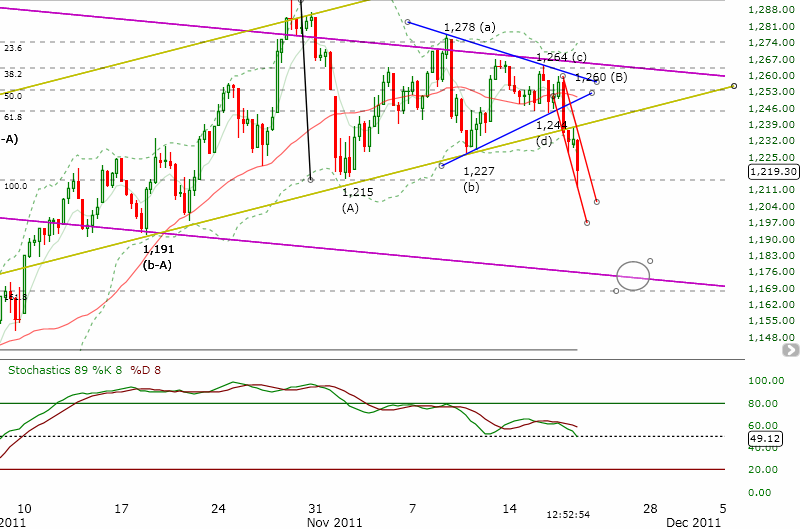
Task: Select the black vertical line's bottom endpoint handle
Action: [311, 180]
